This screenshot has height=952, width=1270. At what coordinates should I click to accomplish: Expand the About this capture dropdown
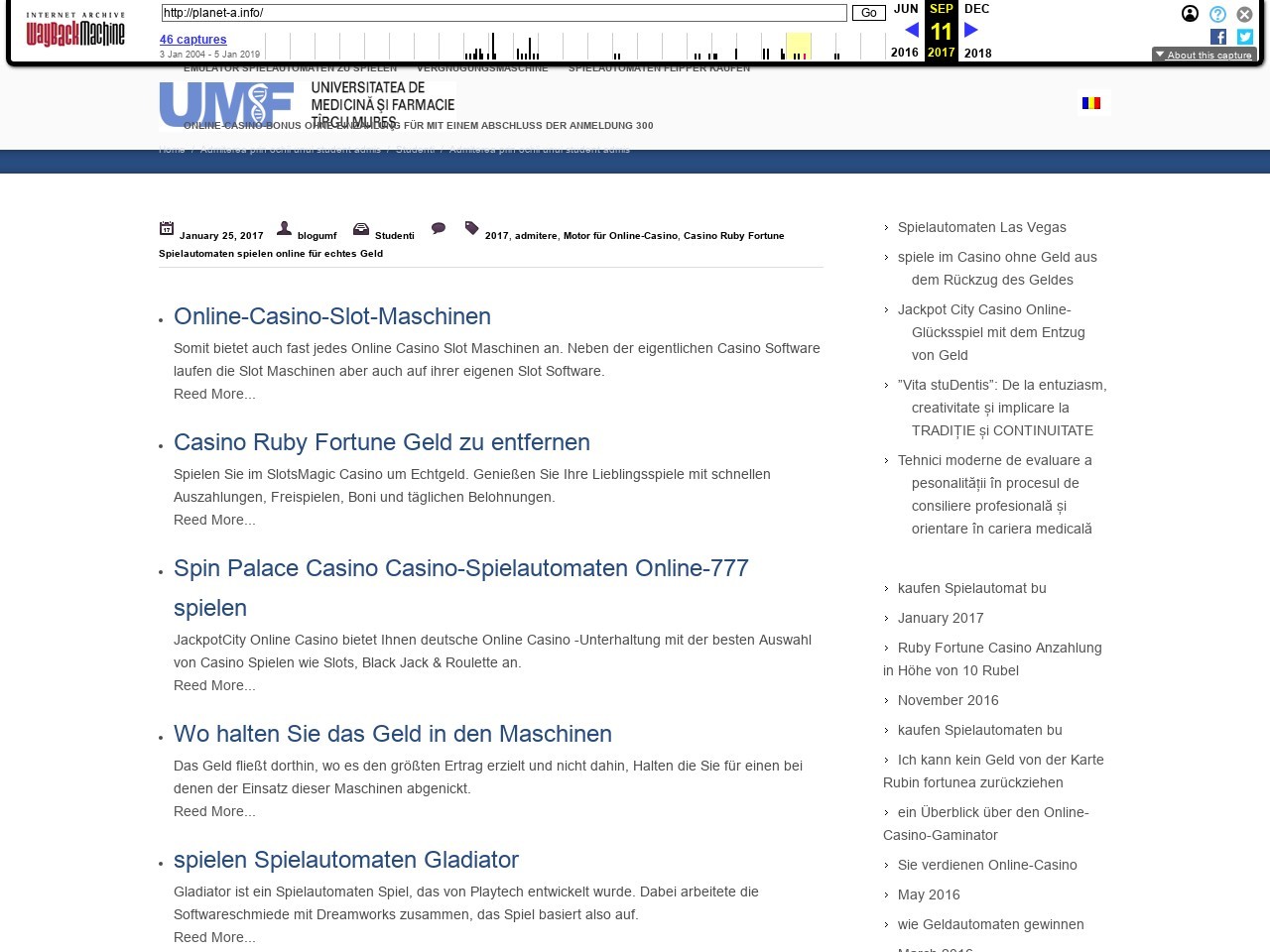pyautogui.click(x=1204, y=55)
